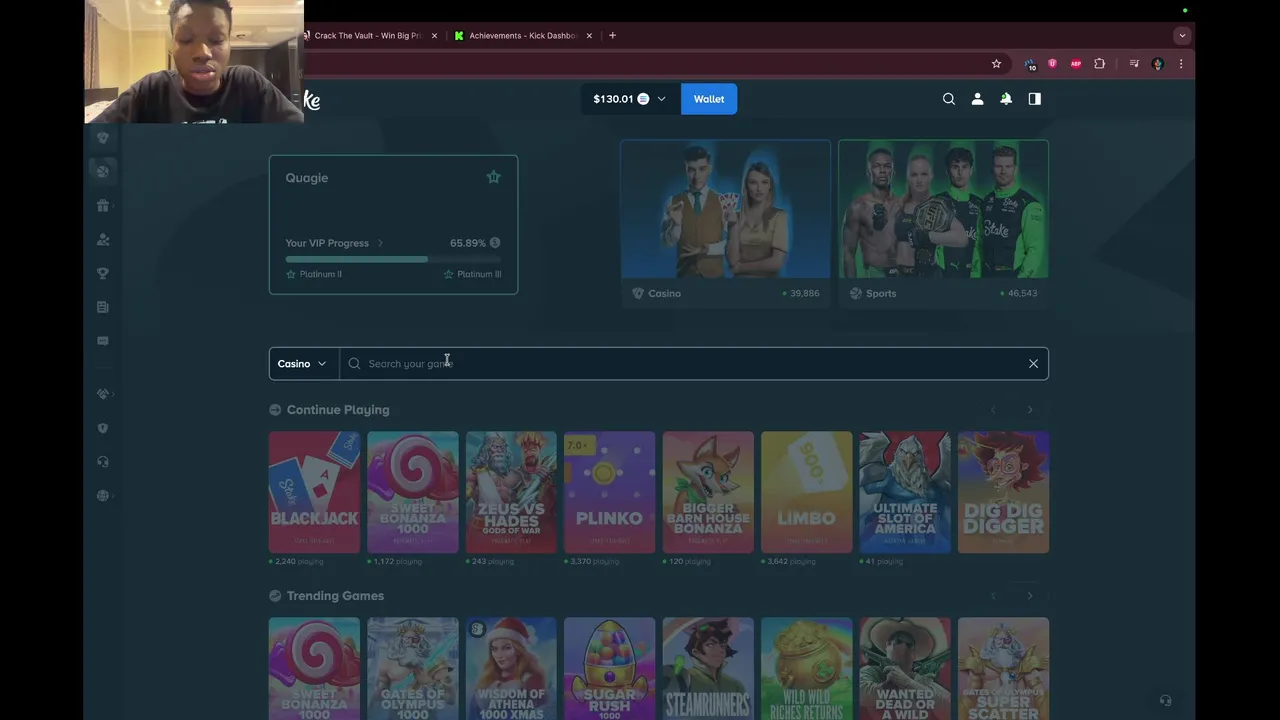Open the chat forum sidebar icon
The width and height of the screenshot is (1280, 720).
pyautogui.click(x=102, y=341)
